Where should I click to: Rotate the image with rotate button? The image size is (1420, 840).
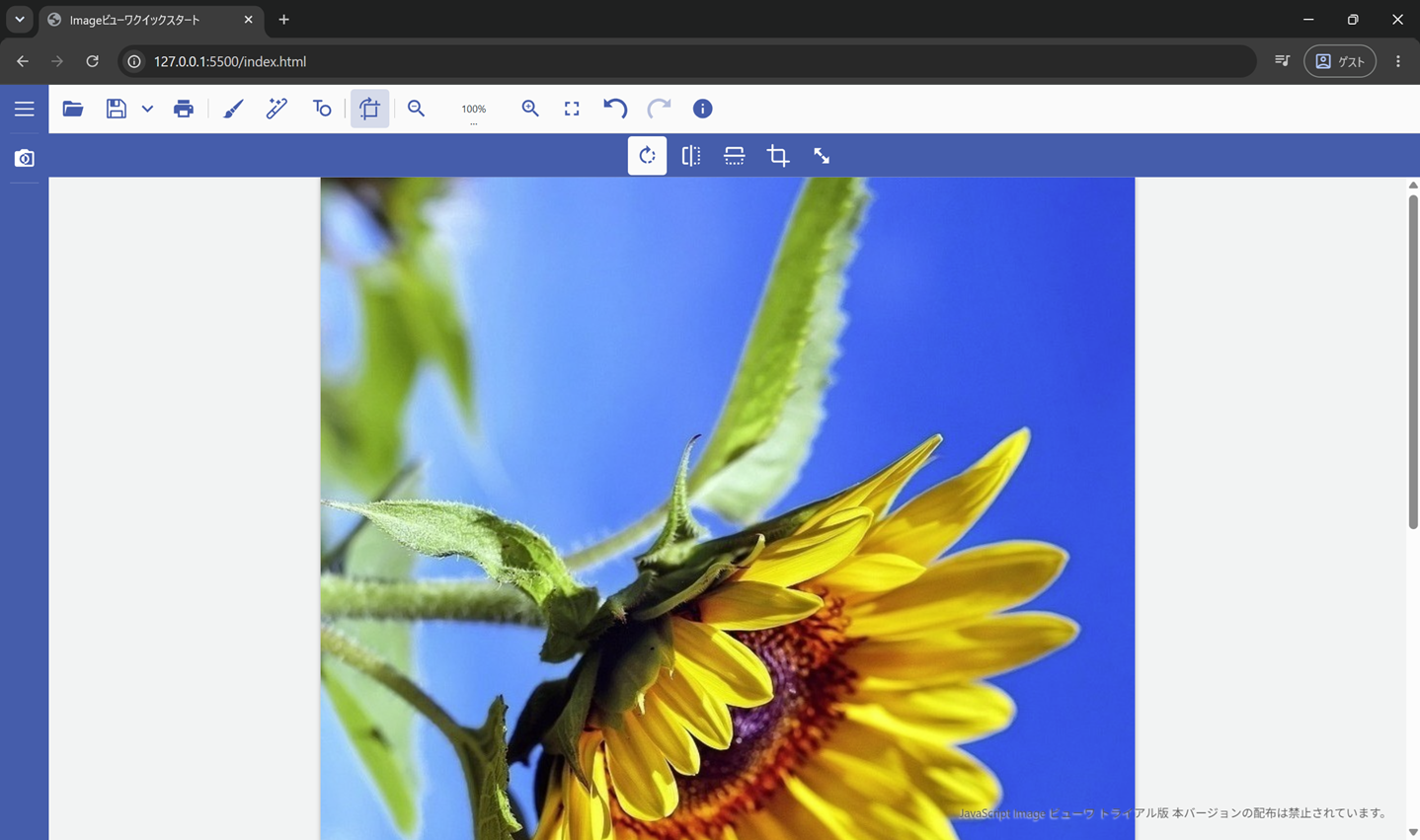[647, 156]
